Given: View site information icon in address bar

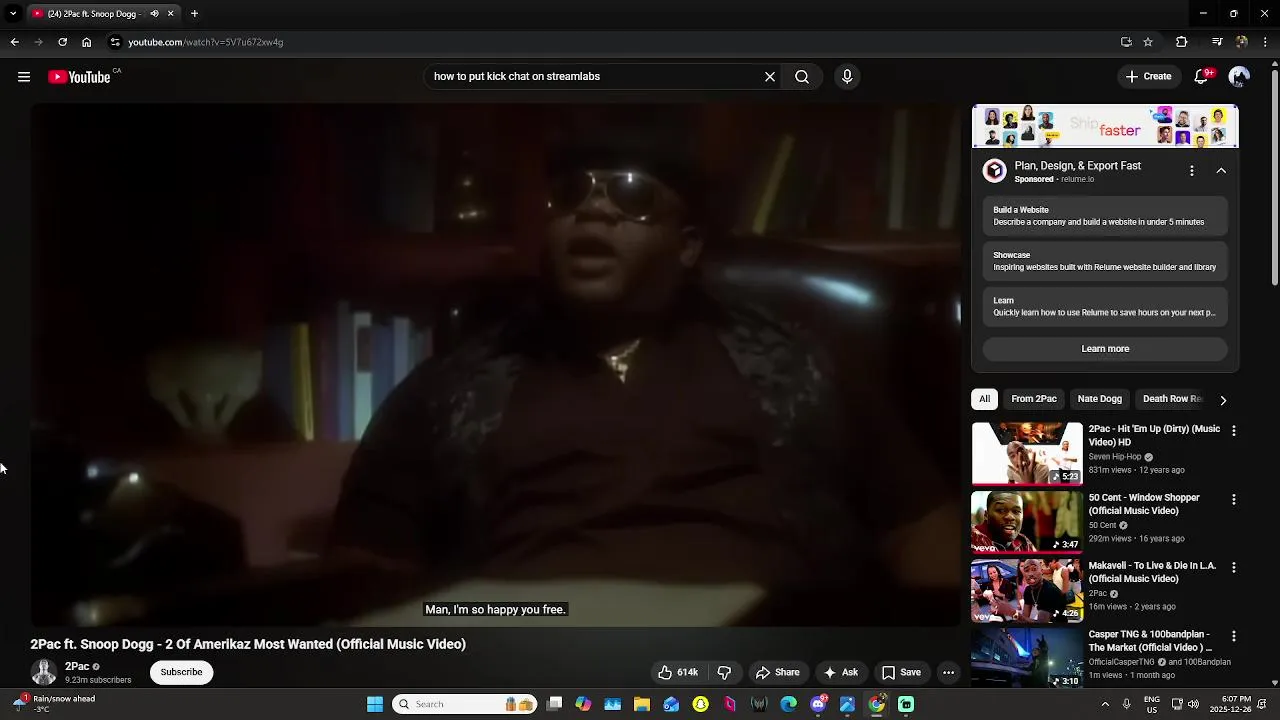Looking at the screenshot, I should (x=115, y=42).
